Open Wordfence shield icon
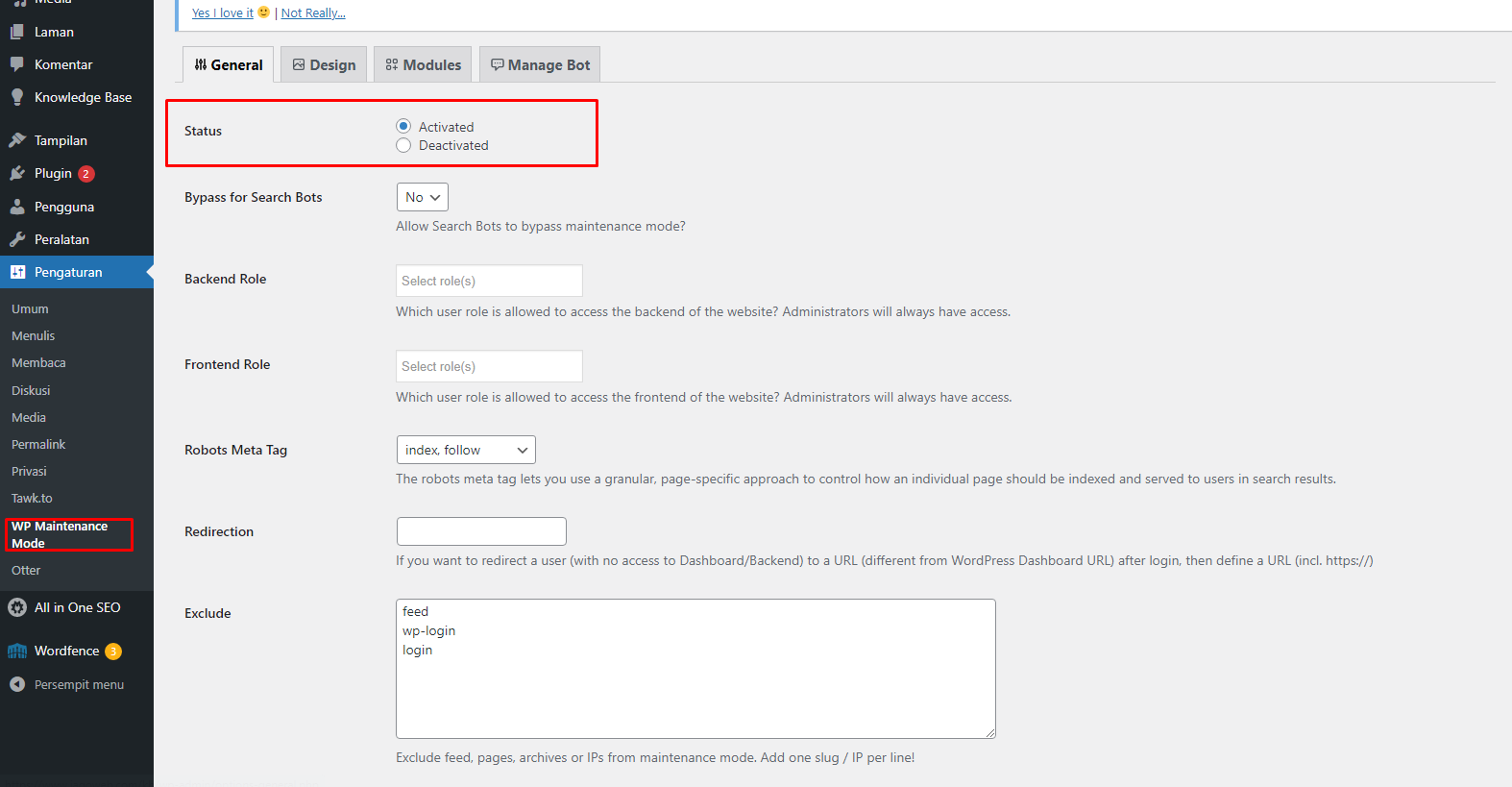This screenshot has height=787, width=1512. [17, 651]
